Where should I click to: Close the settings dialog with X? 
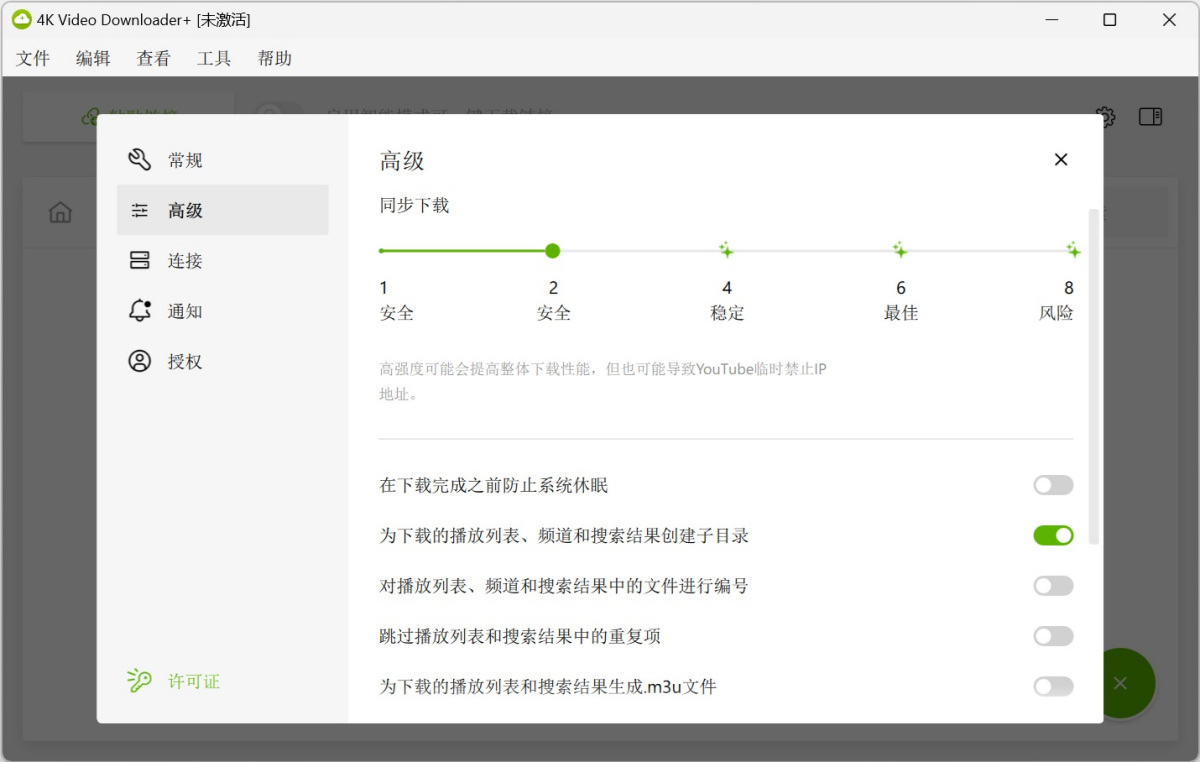pyautogui.click(x=1061, y=160)
